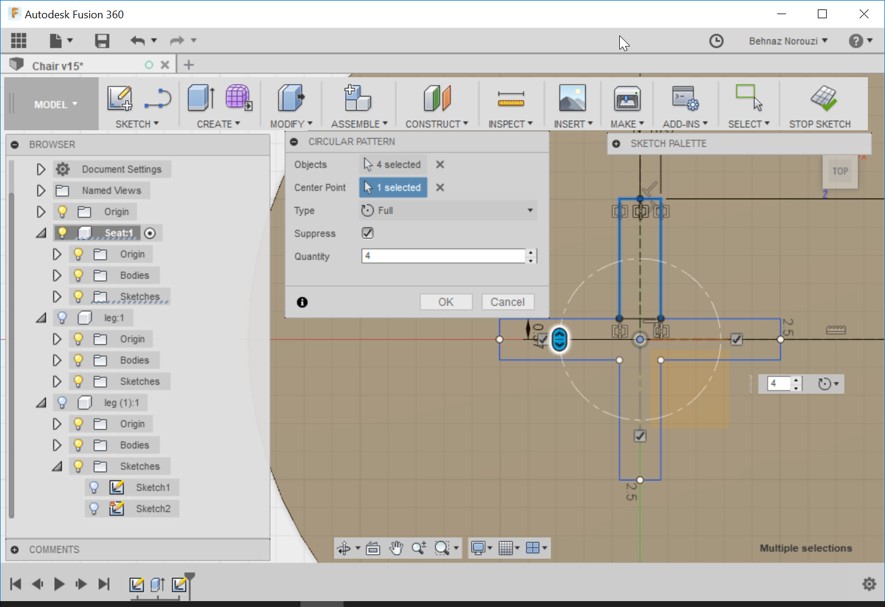This screenshot has width=885, height=607.
Task: Open the MODIFY menu
Action: [291, 124]
